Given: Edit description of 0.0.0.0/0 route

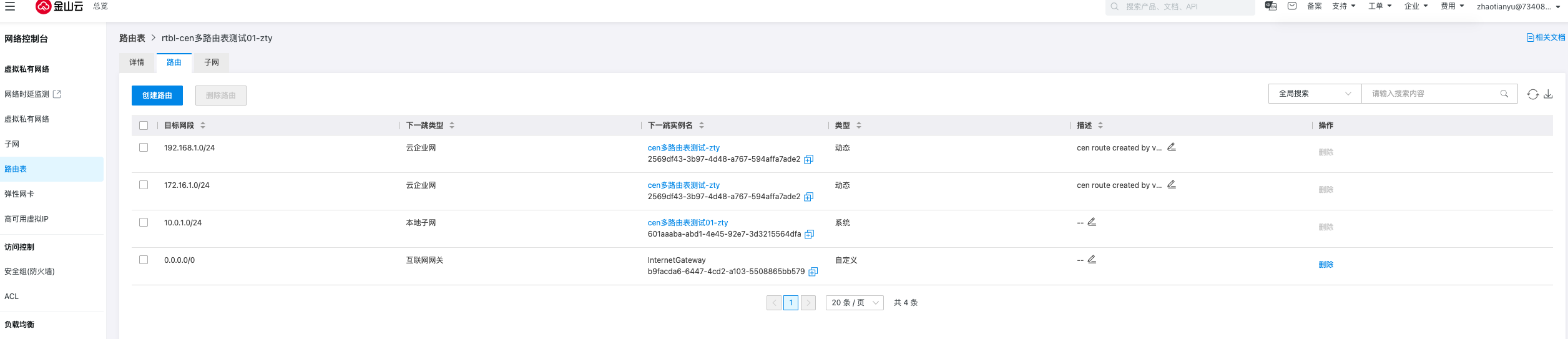Looking at the screenshot, I should click(x=1092, y=260).
